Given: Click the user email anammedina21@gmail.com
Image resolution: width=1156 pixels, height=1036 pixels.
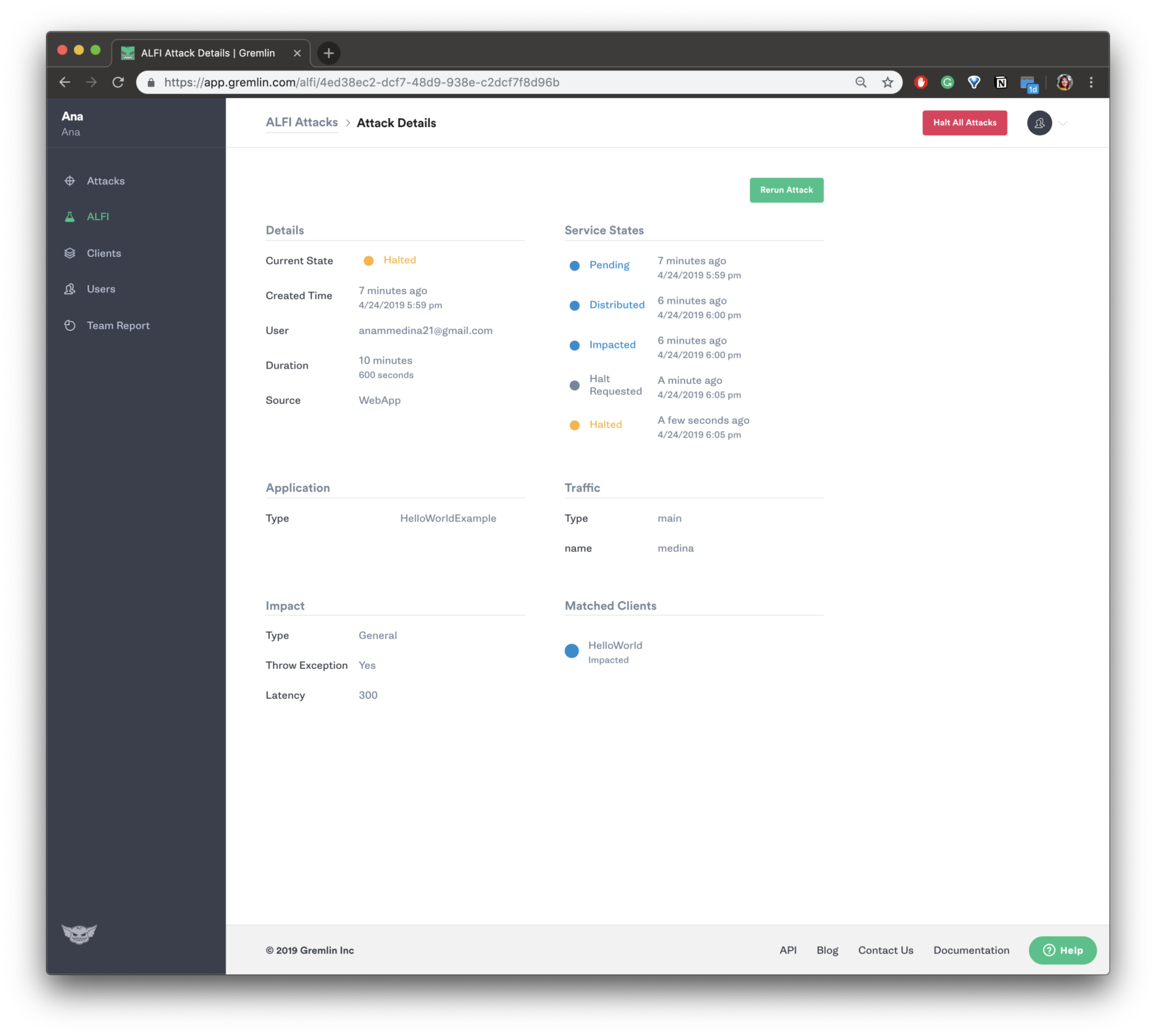Looking at the screenshot, I should click(x=425, y=331).
